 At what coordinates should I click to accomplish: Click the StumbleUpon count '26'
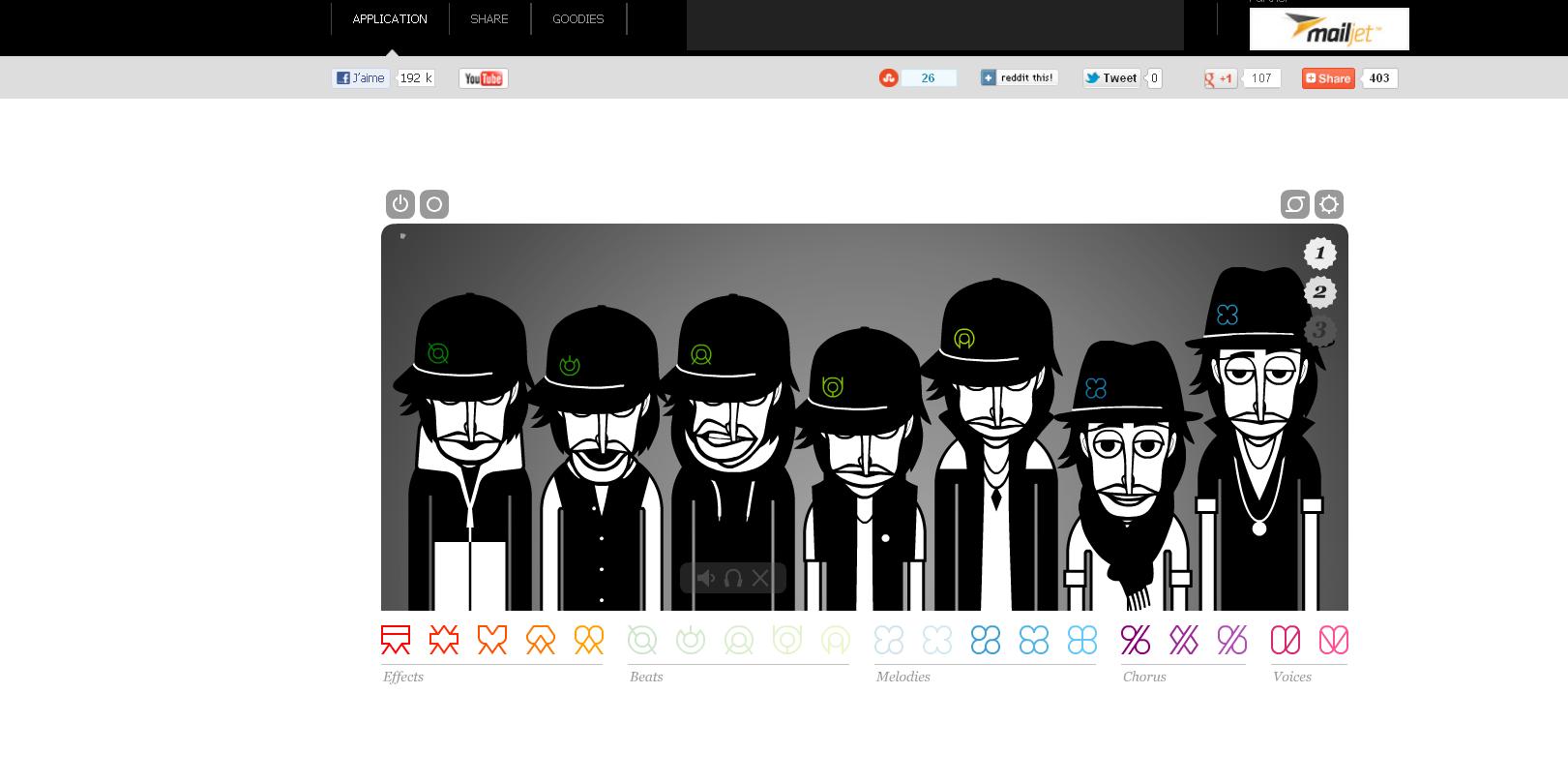pyautogui.click(x=929, y=78)
